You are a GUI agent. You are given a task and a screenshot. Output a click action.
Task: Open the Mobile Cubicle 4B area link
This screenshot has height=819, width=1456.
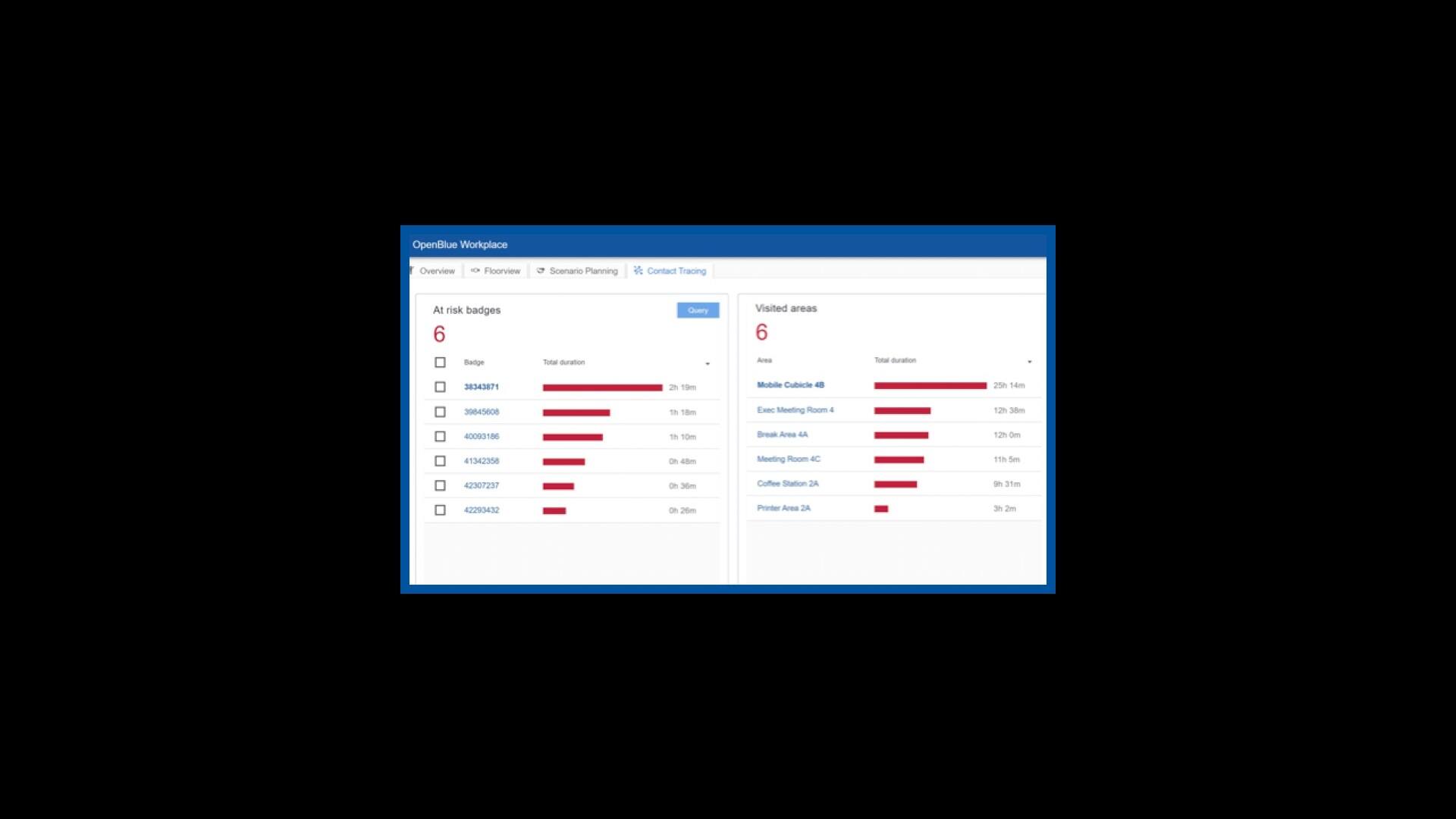click(x=790, y=385)
